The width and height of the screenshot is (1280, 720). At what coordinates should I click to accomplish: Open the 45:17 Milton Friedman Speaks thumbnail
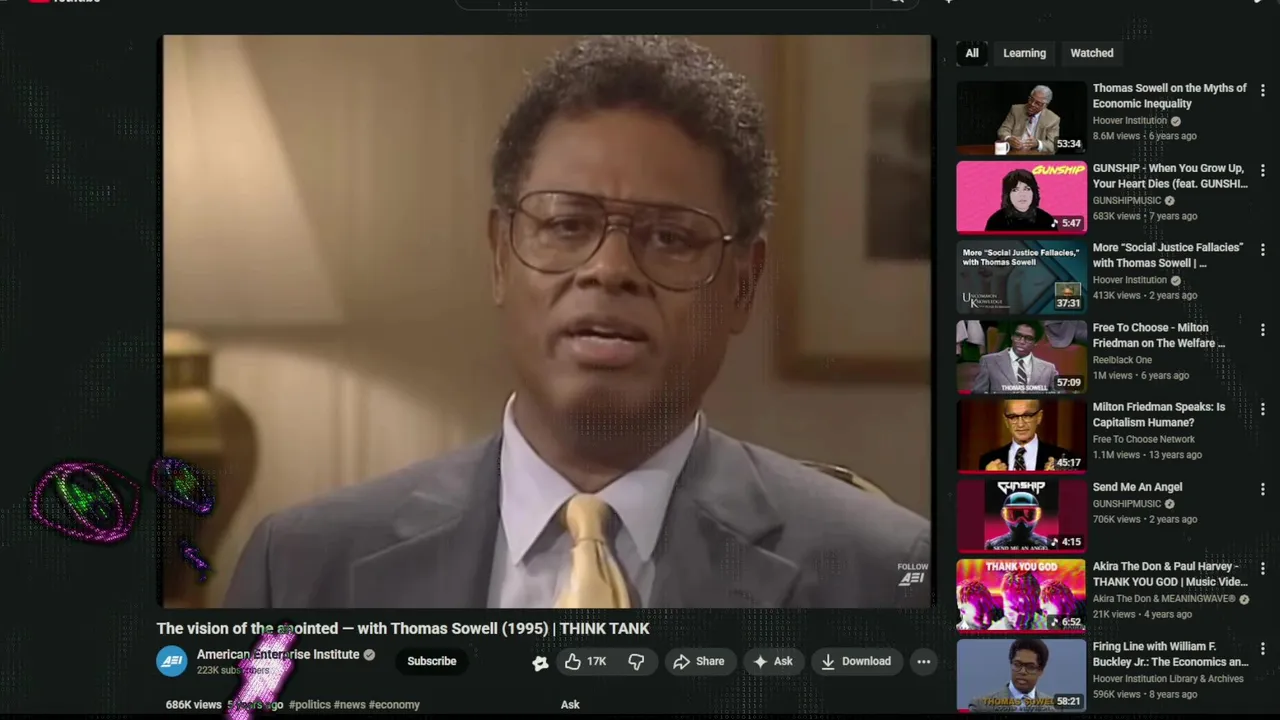point(1021,436)
